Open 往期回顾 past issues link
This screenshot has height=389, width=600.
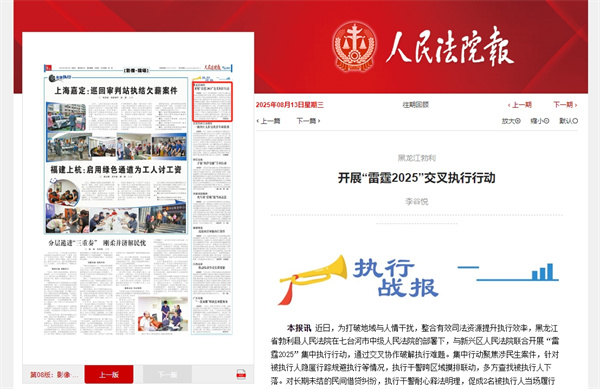(416, 105)
